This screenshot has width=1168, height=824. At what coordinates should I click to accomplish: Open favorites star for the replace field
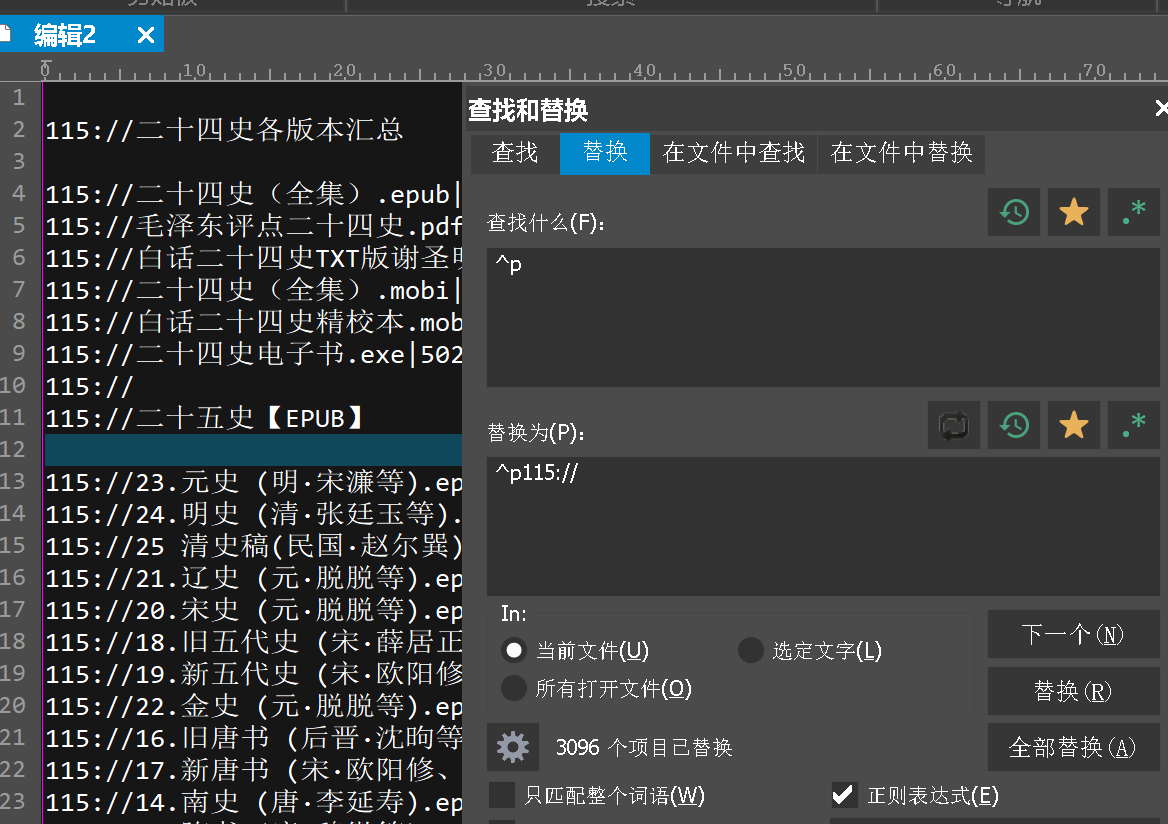(x=1074, y=426)
